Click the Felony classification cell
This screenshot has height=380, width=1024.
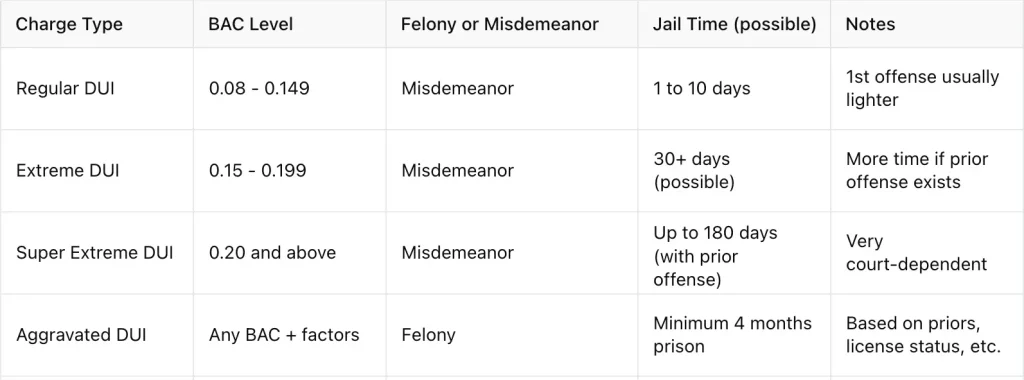click(x=428, y=335)
